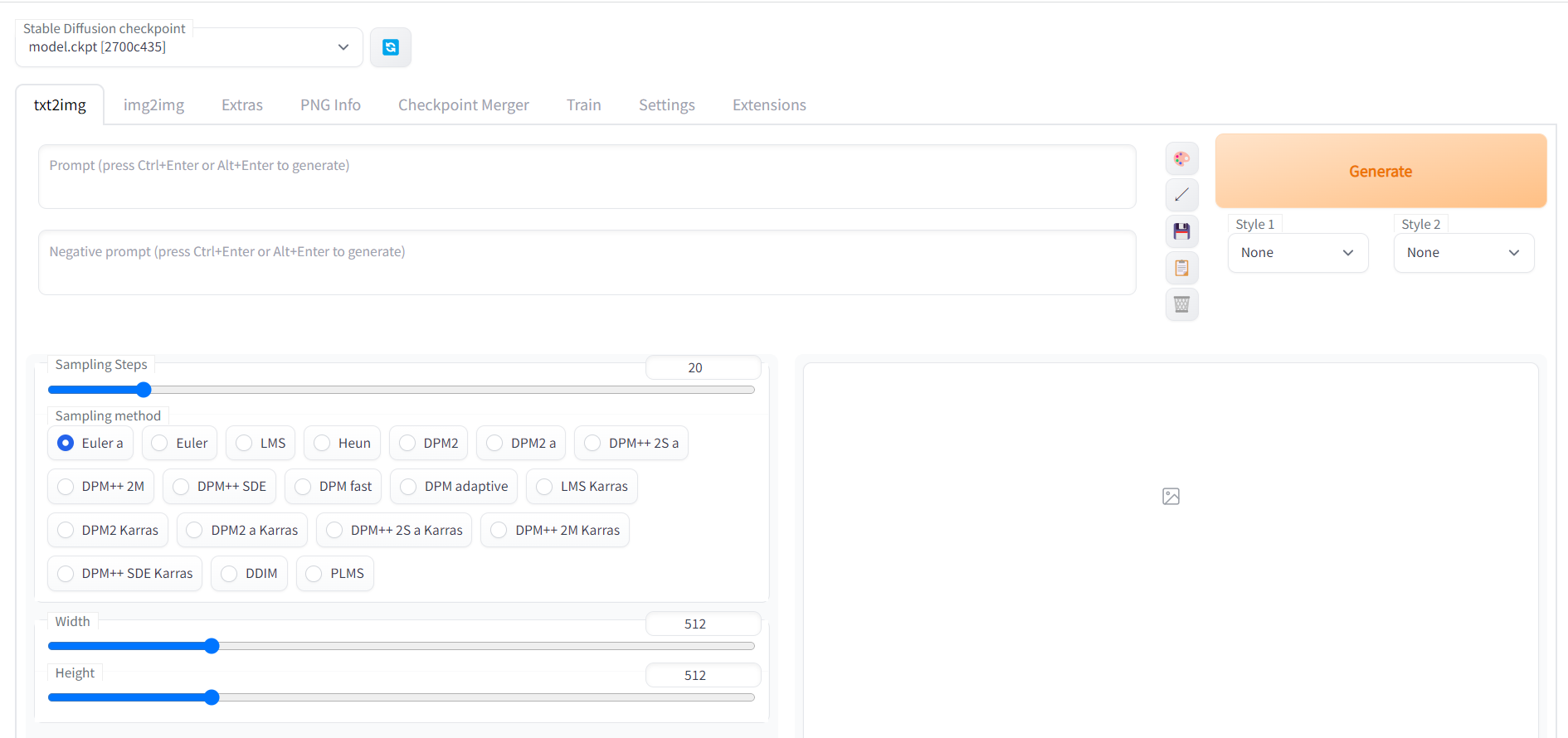
Task: Click the orange Generate button
Action: 1381,171
